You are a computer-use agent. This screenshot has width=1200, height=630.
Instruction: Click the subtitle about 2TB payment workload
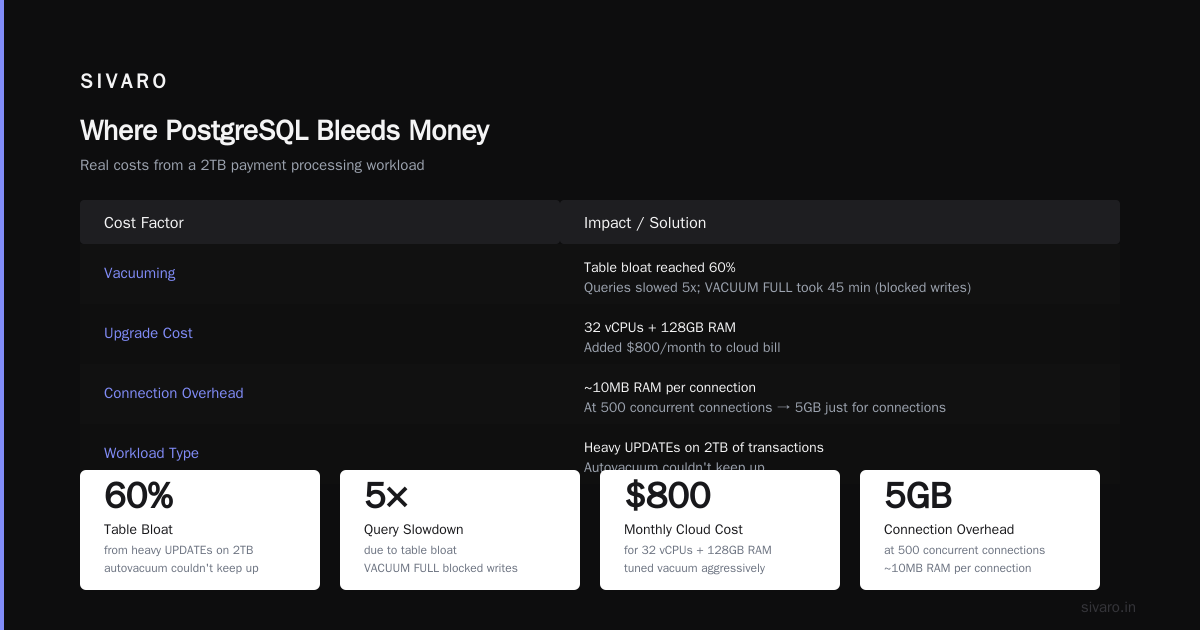[252, 165]
